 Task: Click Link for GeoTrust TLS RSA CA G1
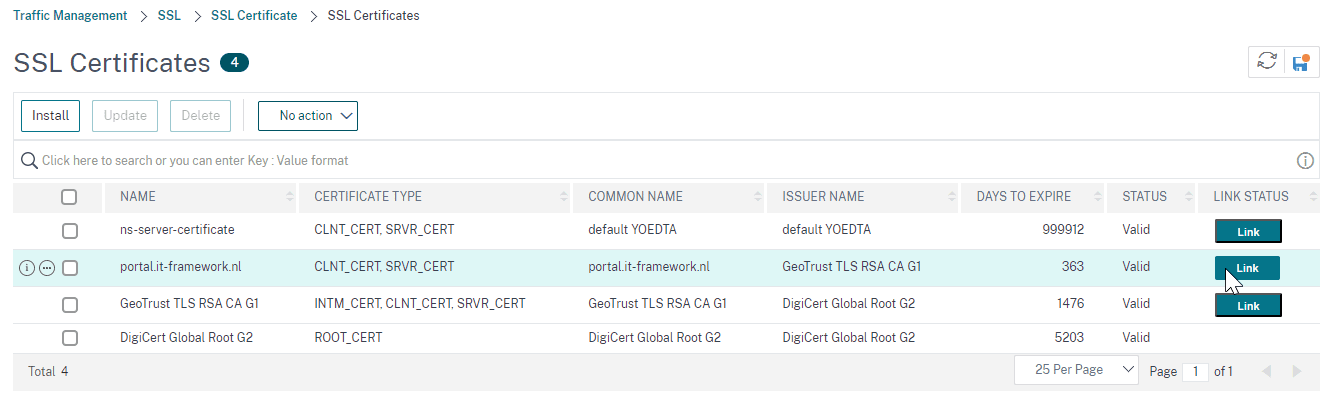(1248, 306)
